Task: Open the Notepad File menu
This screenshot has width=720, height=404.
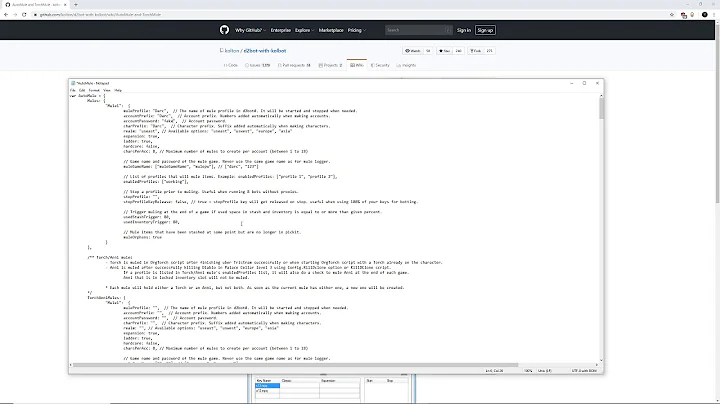Action: click(x=73, y=90)
